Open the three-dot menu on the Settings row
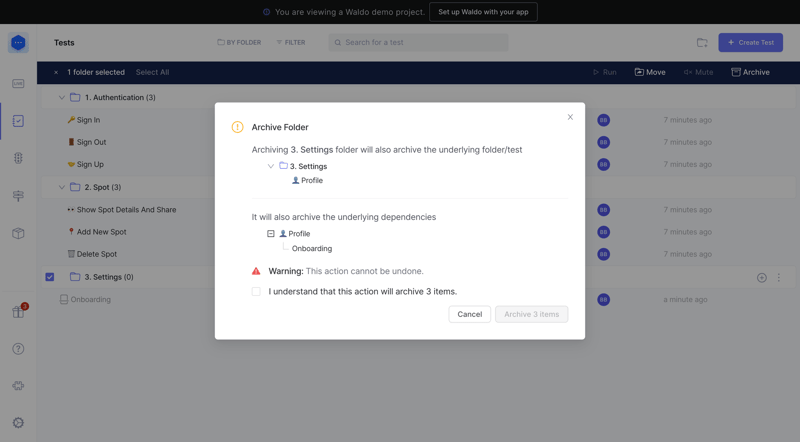The height and width of the screenshot is (442, 800). tap(779, 278)
